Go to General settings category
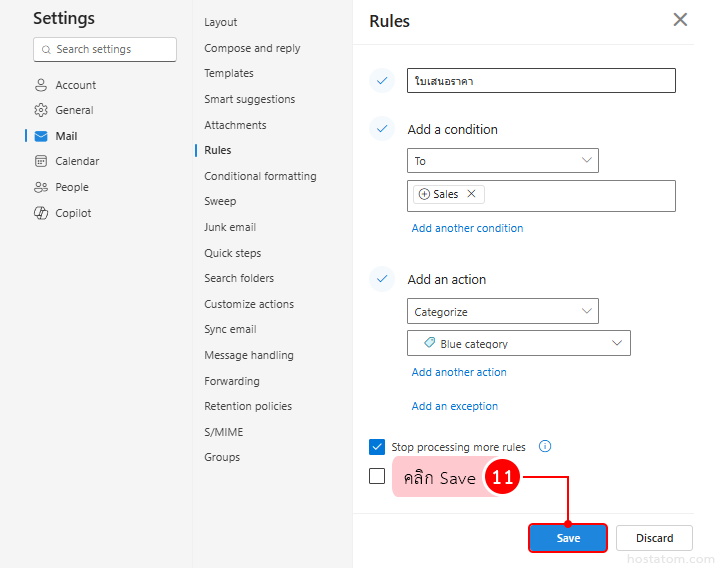This screenshot has height=568, width=720. (74, 110)
